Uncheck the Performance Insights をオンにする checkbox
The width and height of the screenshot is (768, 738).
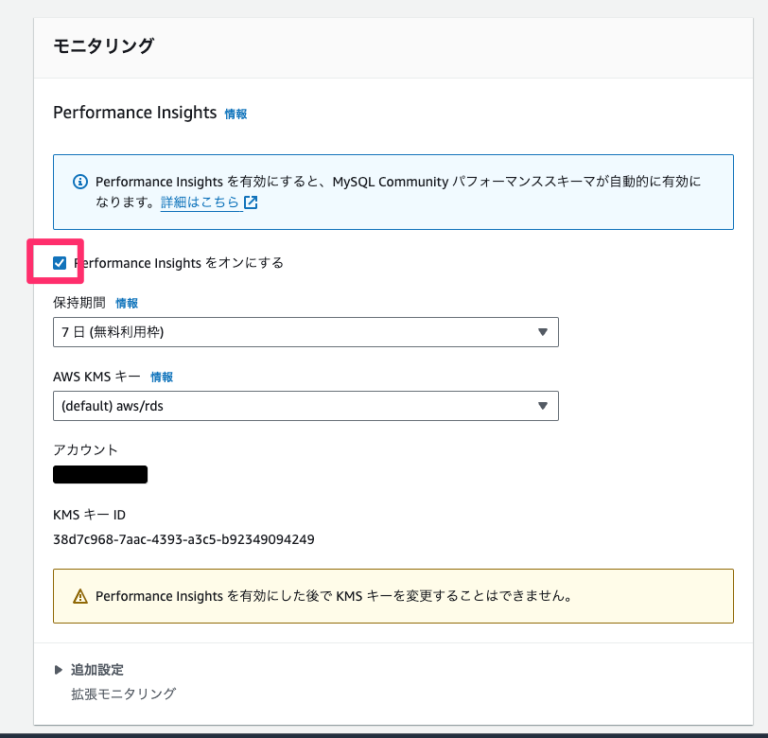[x=60, y=263]
